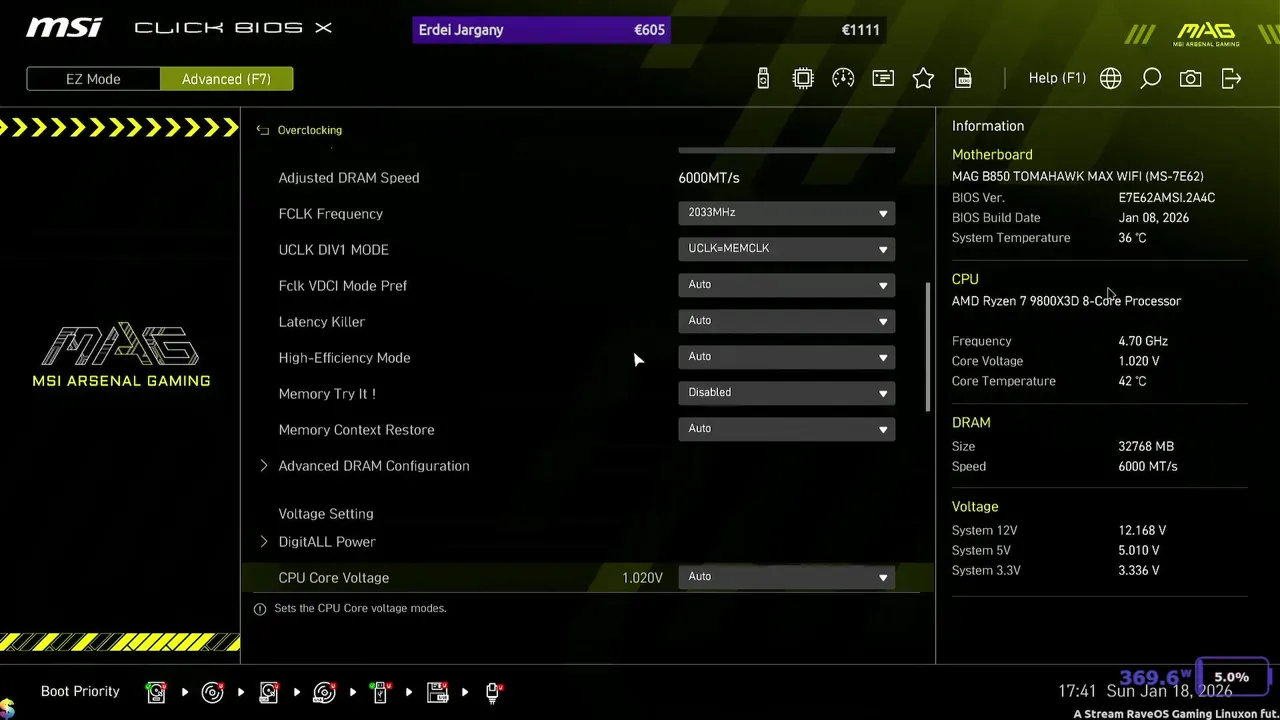Click the System 3.3V 3.336 V reading

[x=1139, y=571]
